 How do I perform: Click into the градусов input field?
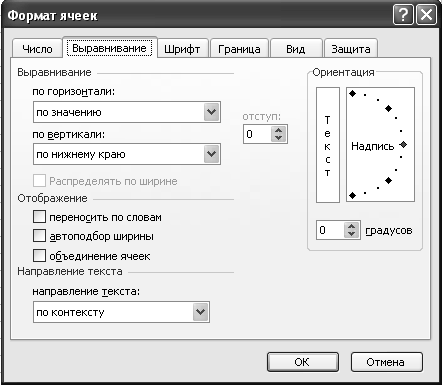330,230
